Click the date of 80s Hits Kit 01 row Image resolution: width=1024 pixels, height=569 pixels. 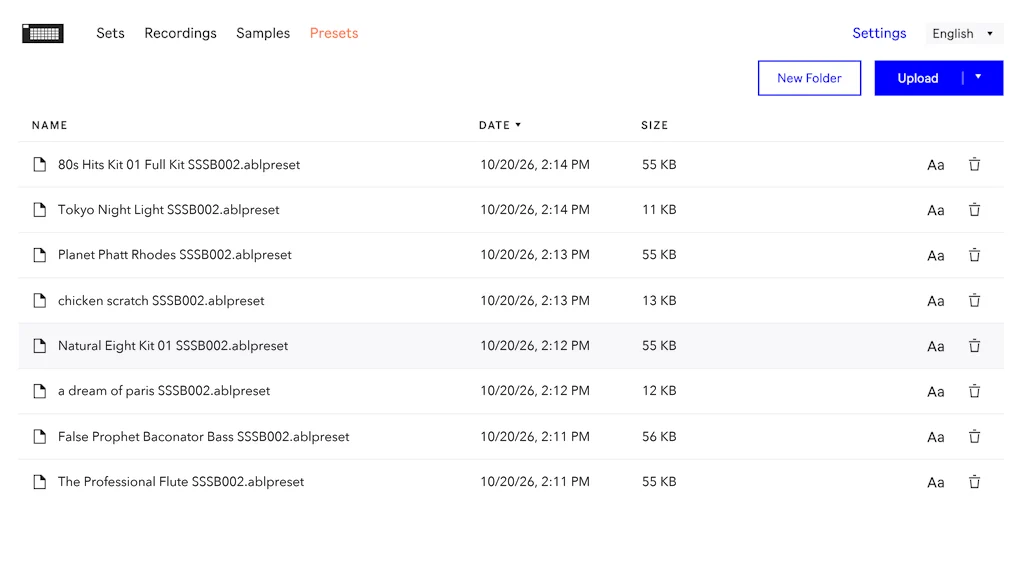pyautogui.click(x=535, y=165)
